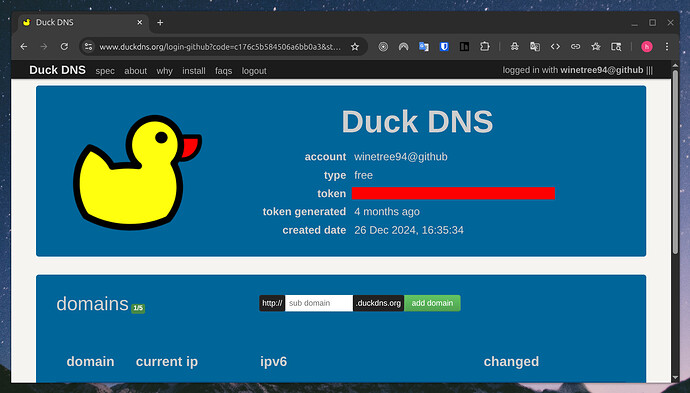
Task: Click the browser forward arrow
Action: (x=44, y=47)
